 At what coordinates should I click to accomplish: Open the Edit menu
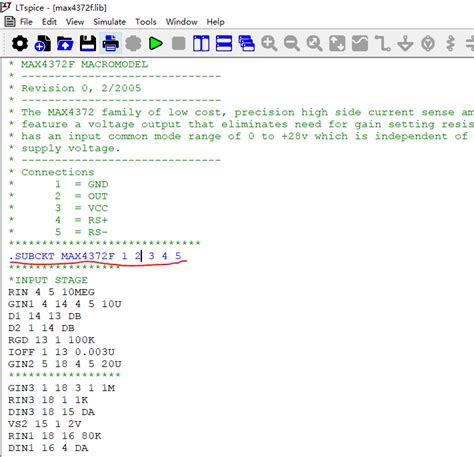49,22
